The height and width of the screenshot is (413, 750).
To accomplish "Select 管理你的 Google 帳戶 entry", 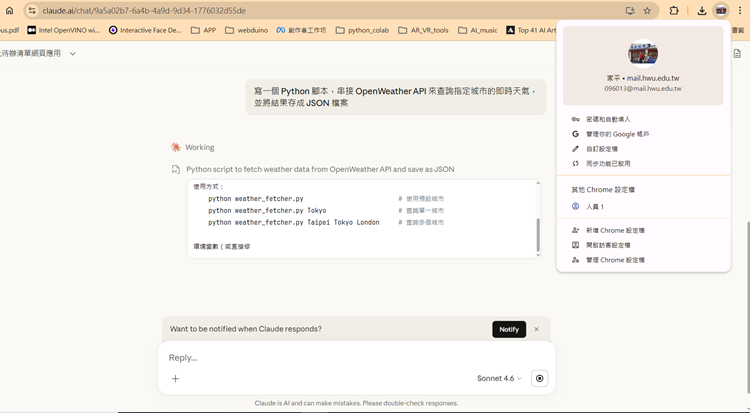I will 616,133.
